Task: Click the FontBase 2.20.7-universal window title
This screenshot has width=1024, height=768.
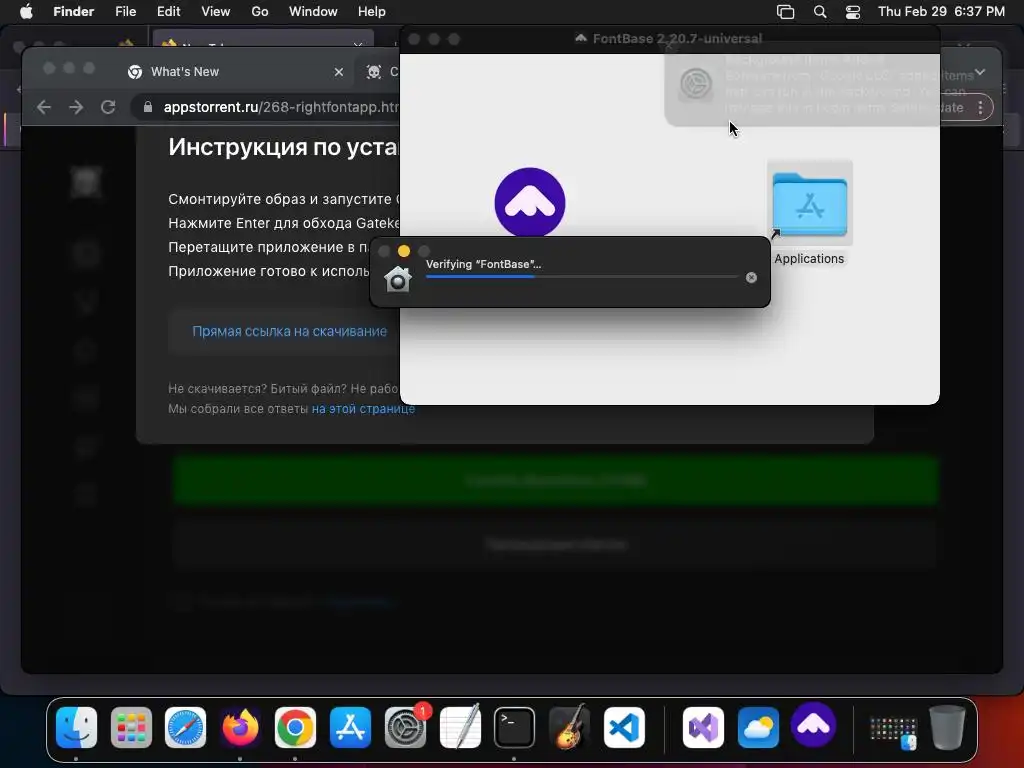Action: pos(677,39)
